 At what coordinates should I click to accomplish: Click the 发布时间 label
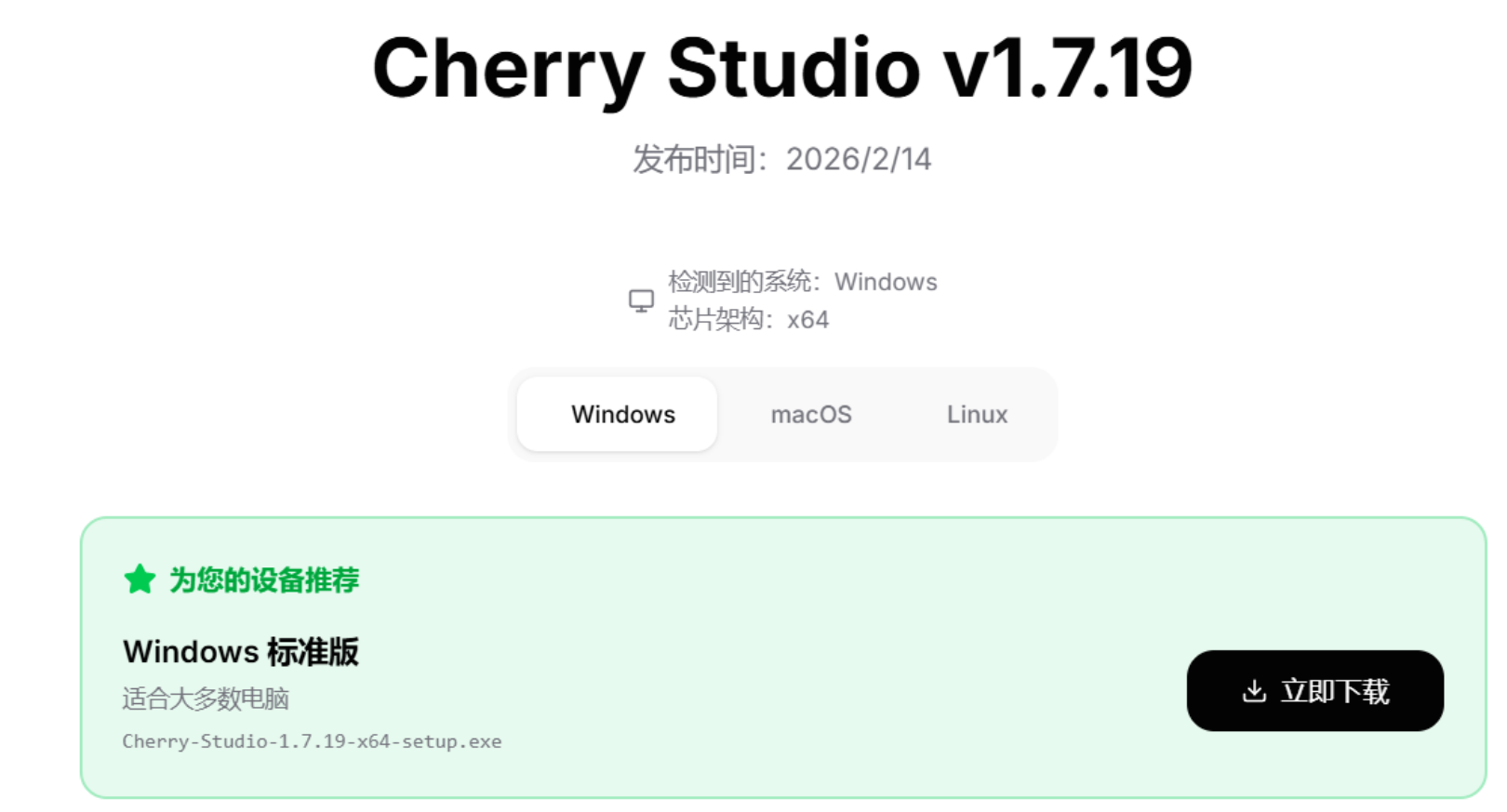693,159
